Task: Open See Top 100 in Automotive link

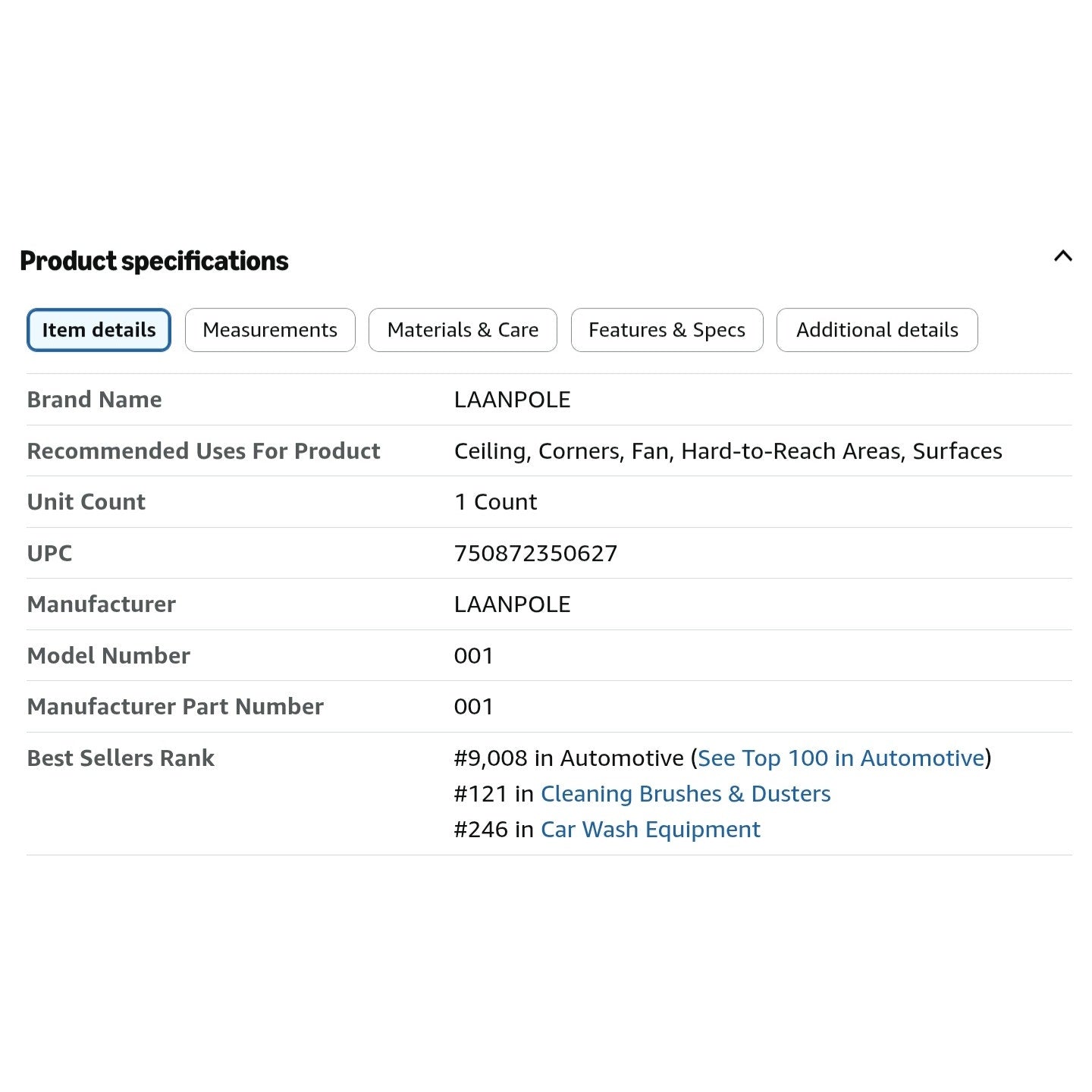Action: pyautogui.click(x=841, y=758)
